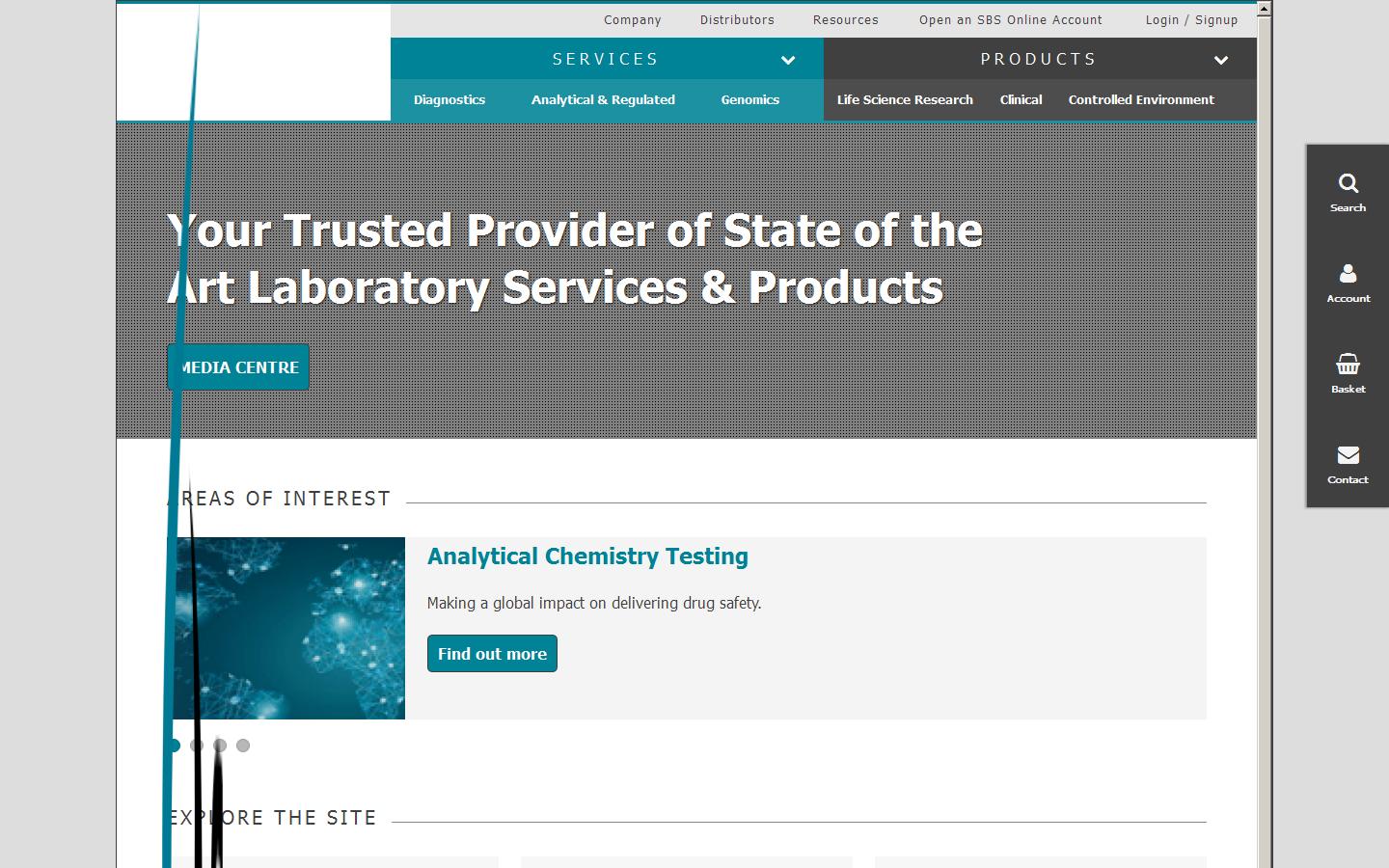
Task: Open the Contact envelope icon
Action: point(1348,463)
